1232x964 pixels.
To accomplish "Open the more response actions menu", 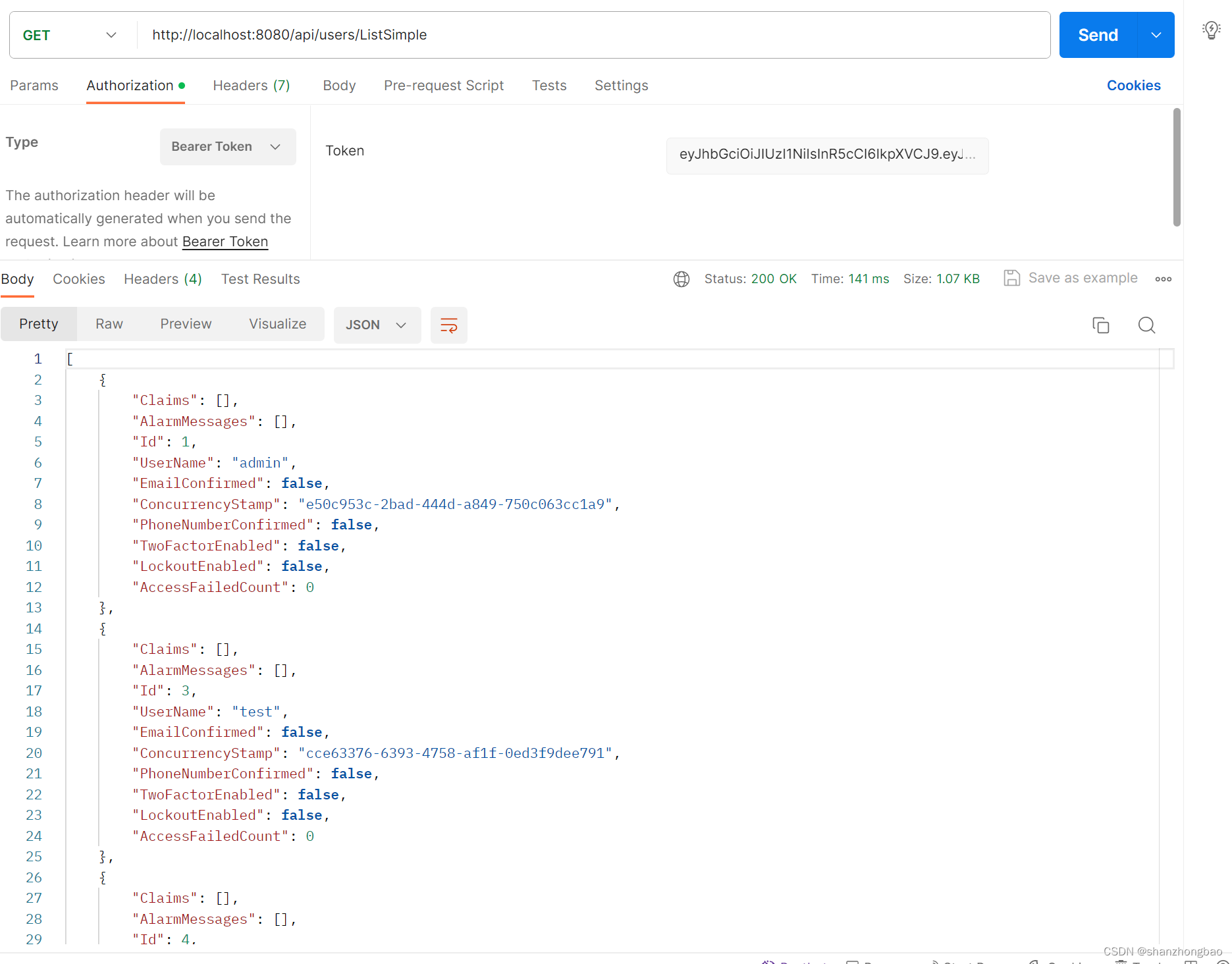I will tap(1163, 279).
